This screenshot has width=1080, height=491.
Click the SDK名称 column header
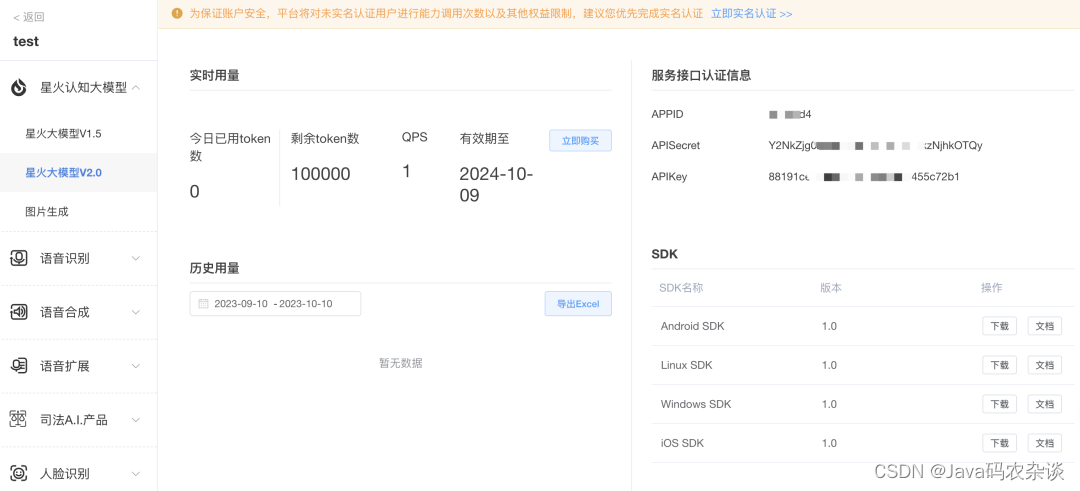coord(681,287)
